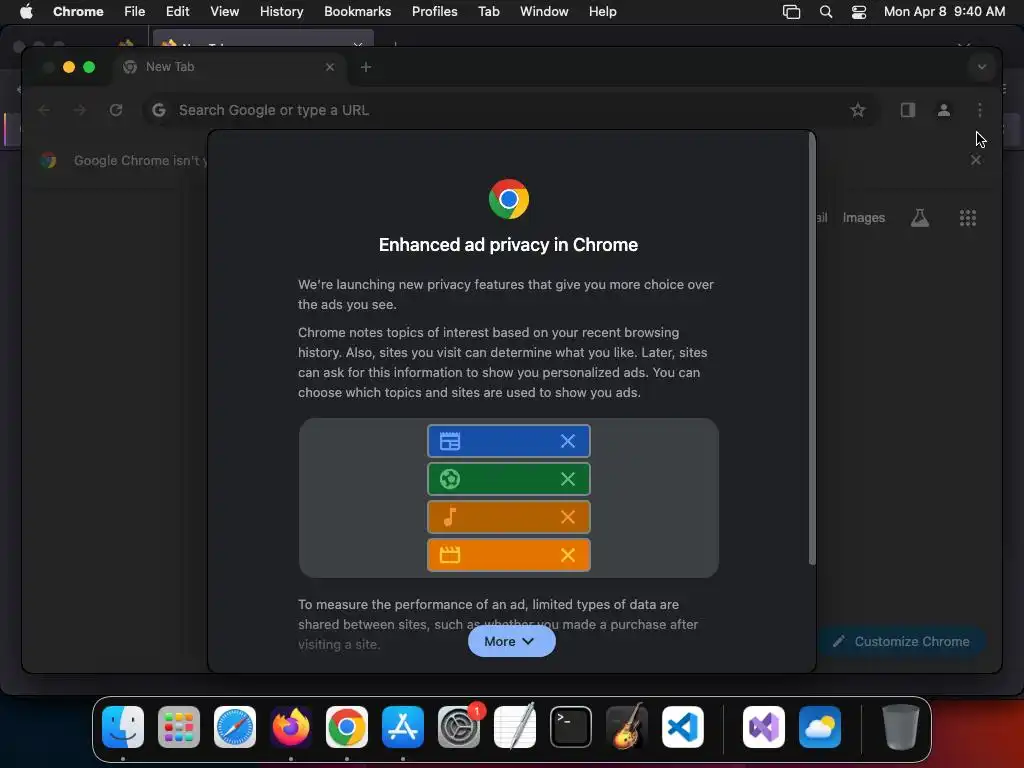Open the Chrome application menu

point(78,11)
